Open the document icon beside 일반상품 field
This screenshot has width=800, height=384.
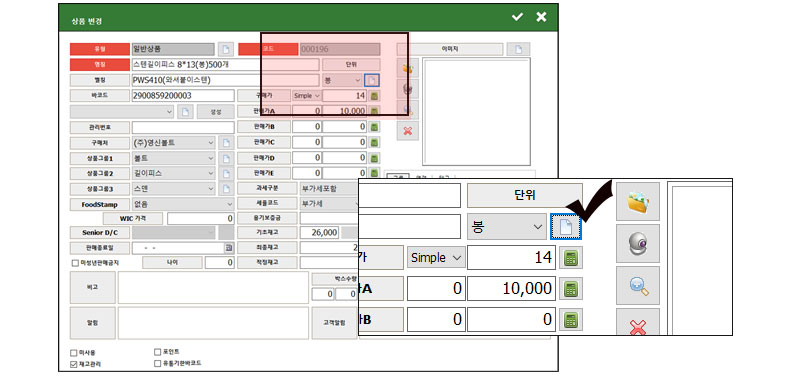pos(226,49)
